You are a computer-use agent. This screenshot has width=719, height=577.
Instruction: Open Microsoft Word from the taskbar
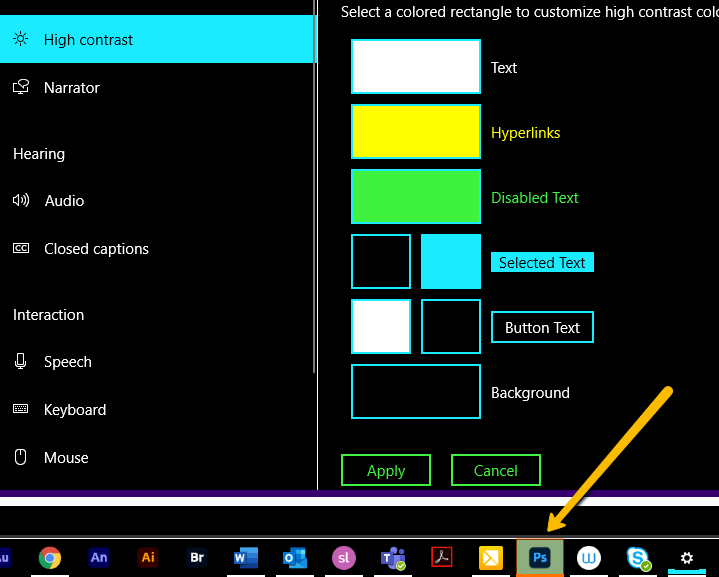[246, 558]
